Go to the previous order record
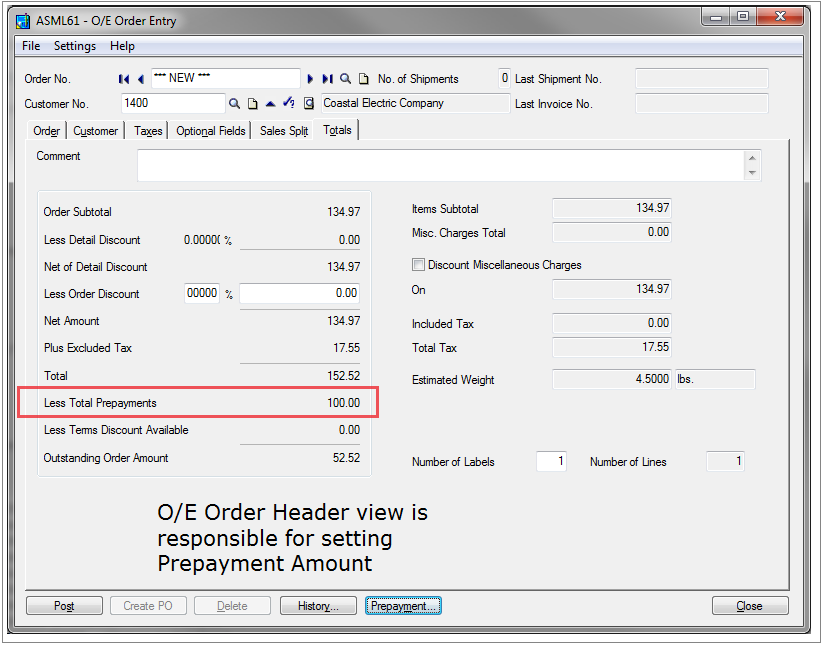 (141, 79)
